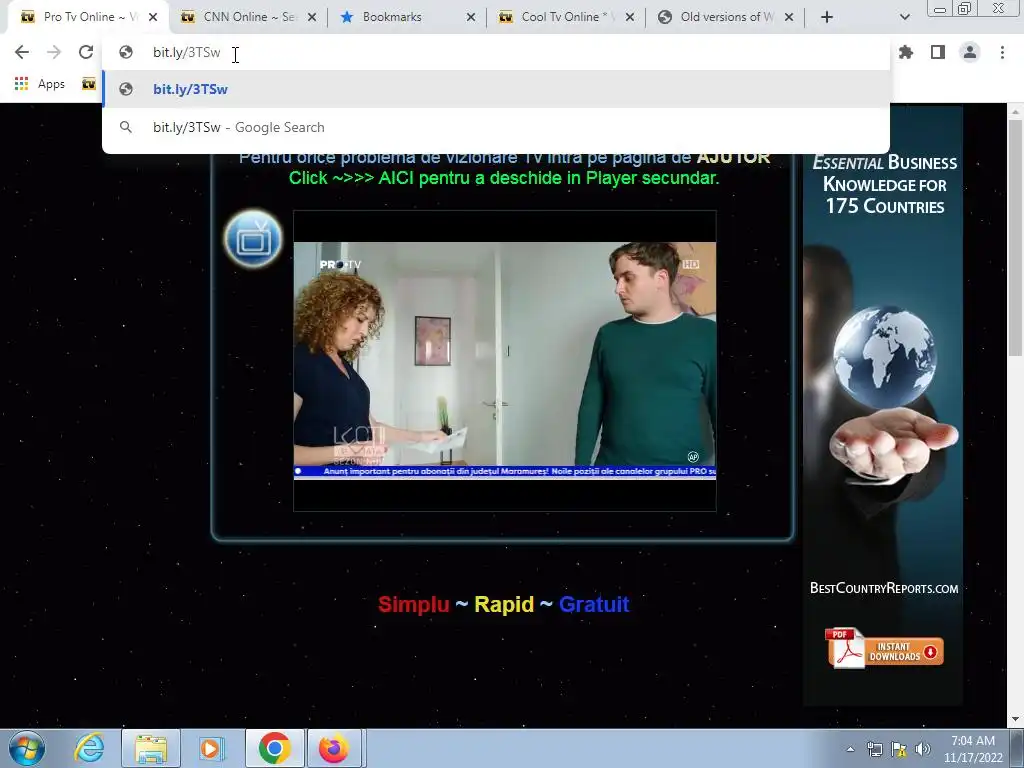1024x768 pixels.
Task: Click the PDF Instant Downloads button
Action: pos(885,649)
